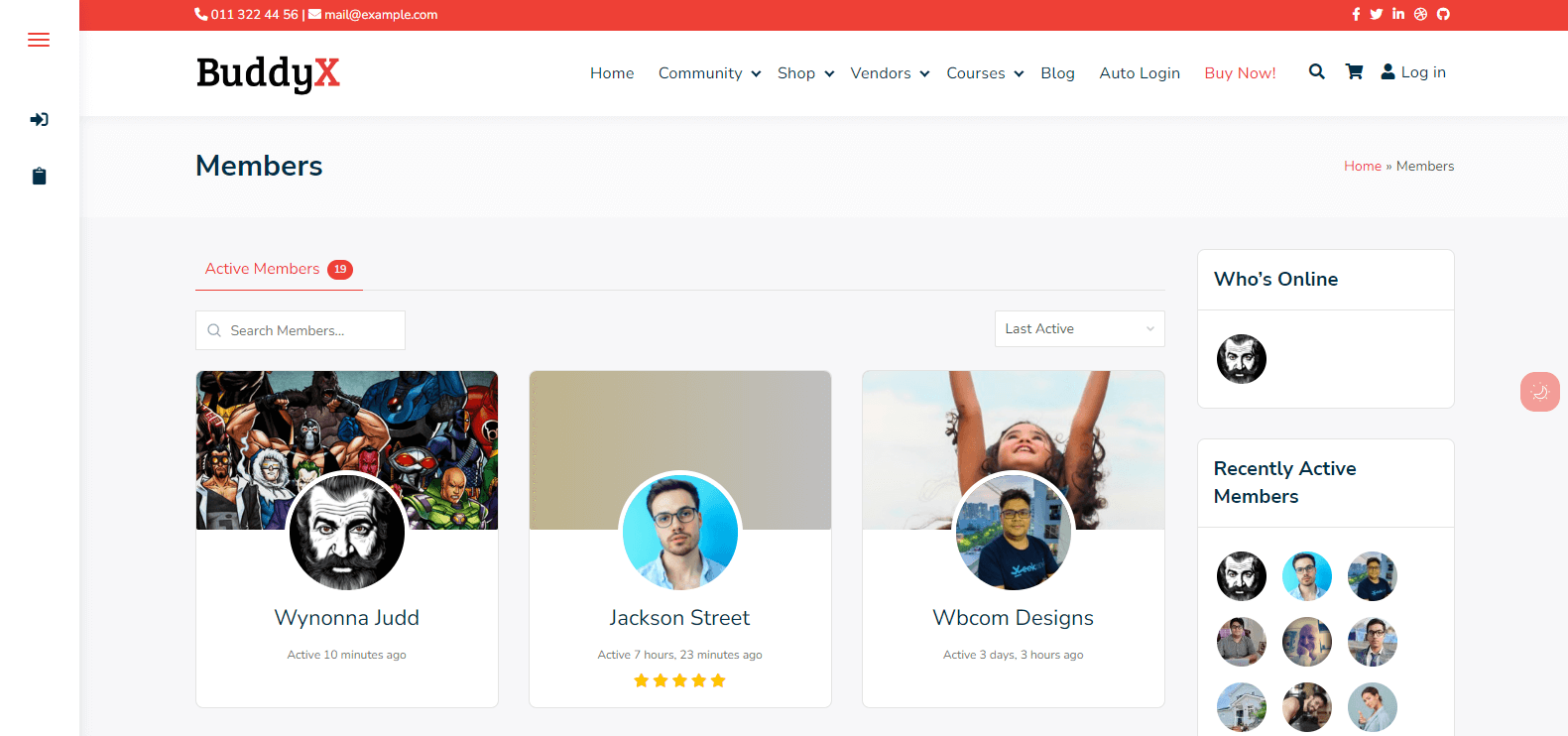Open the hamburger menu in the left sidebar

click(39, 40)
